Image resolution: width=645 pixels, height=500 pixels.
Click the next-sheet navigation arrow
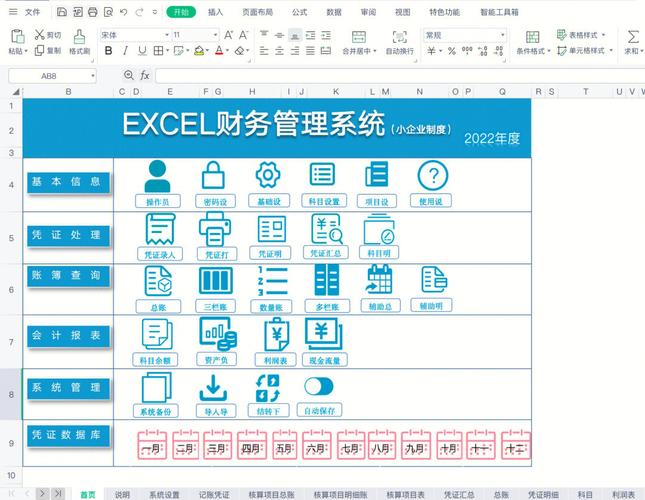(x=42, y=493)
